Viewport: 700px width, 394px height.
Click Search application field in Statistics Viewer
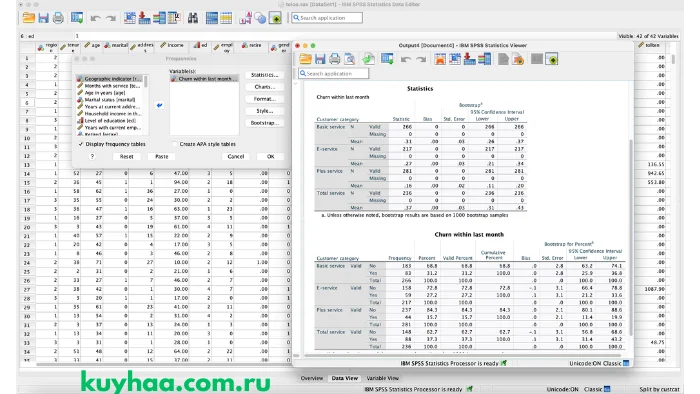tap(333, 73)
